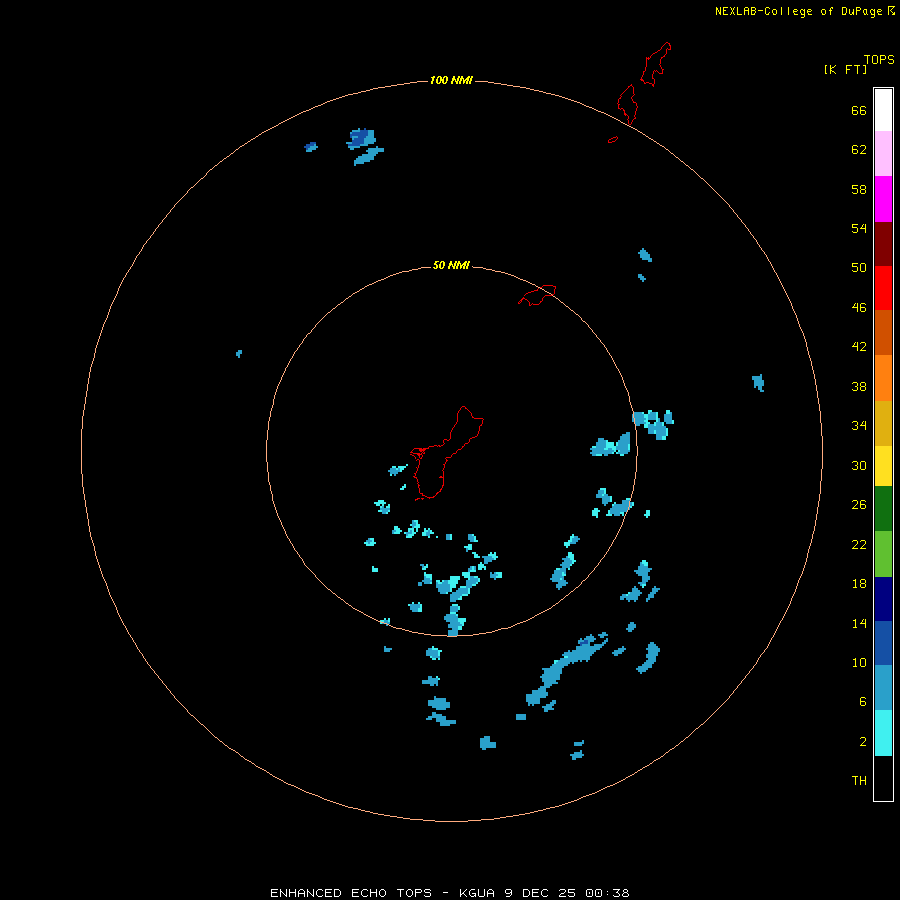Click the light pink 62 kft legend swatch
The height and width of the screenshot is (900, 900).
coord(883,153)
